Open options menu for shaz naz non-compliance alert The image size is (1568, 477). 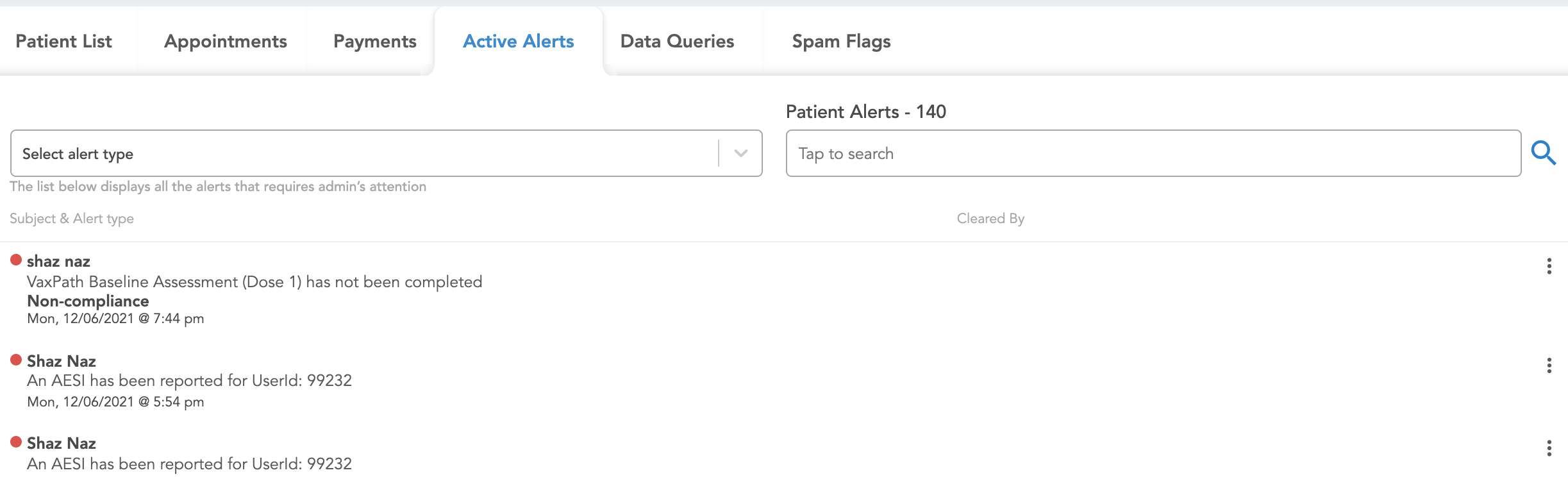(x=1549, y=266)
